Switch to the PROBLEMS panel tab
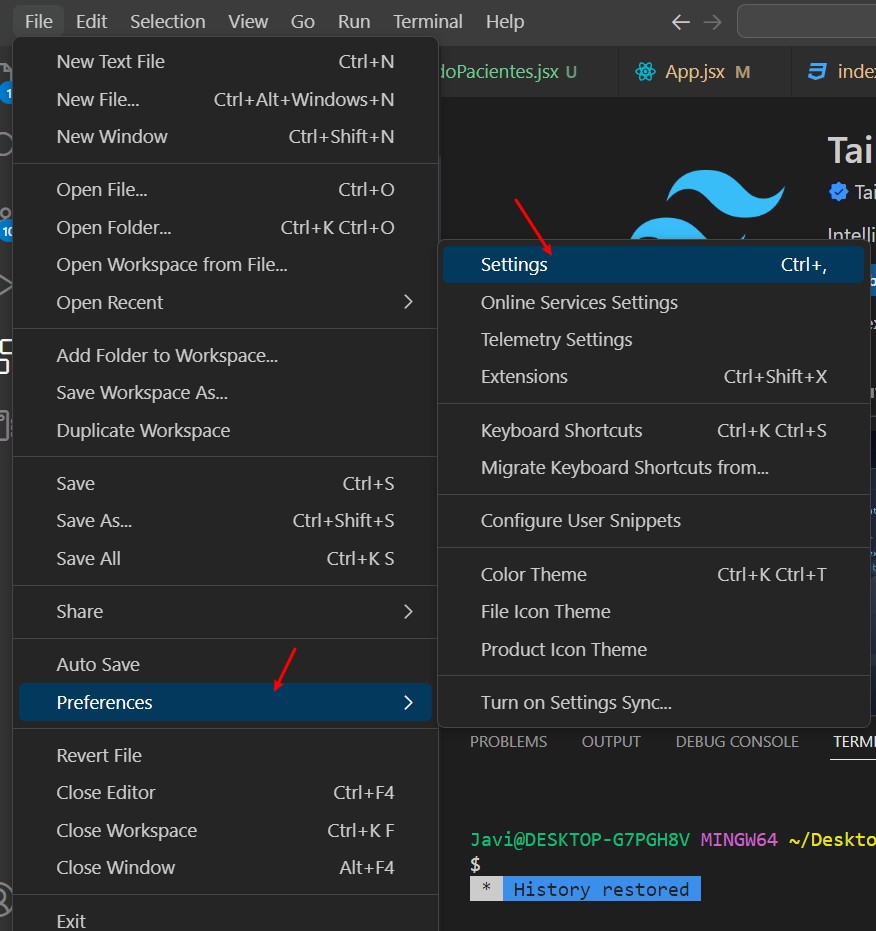Image resolution: width=876 pixels, height=931 pixels. click(x=508, y=742)
